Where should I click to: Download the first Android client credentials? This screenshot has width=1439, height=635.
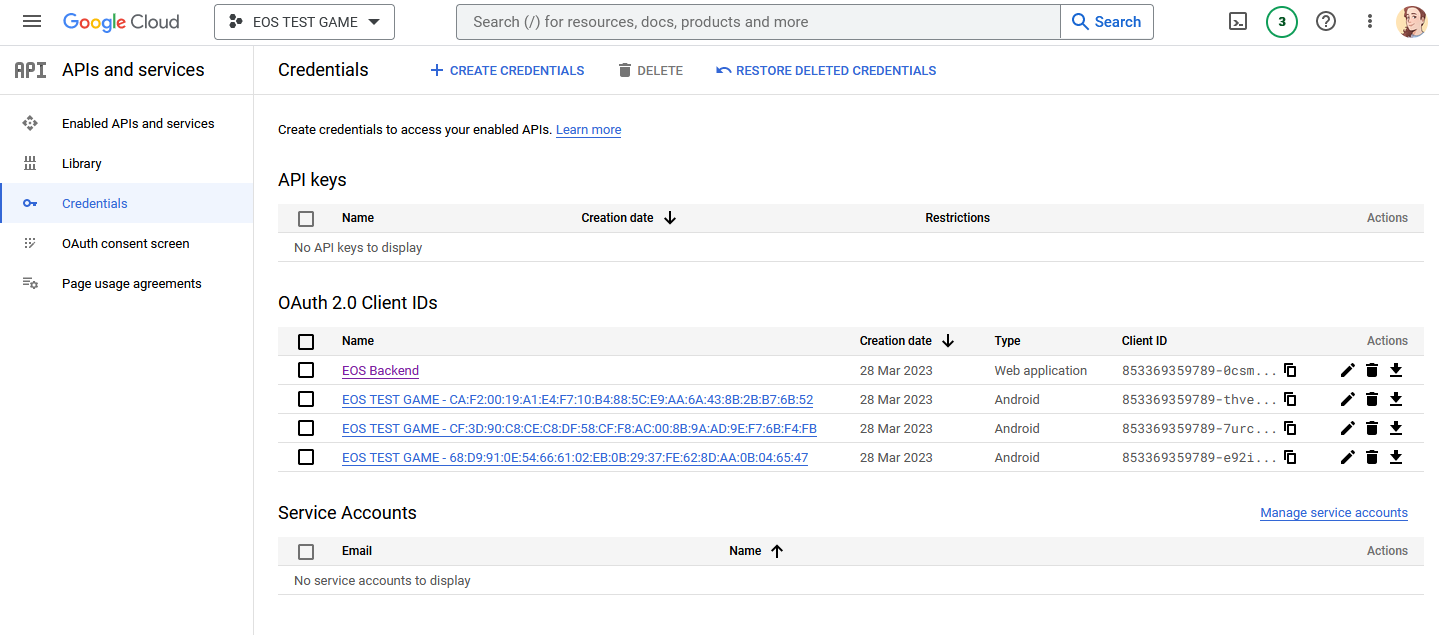click(1396, 399)
